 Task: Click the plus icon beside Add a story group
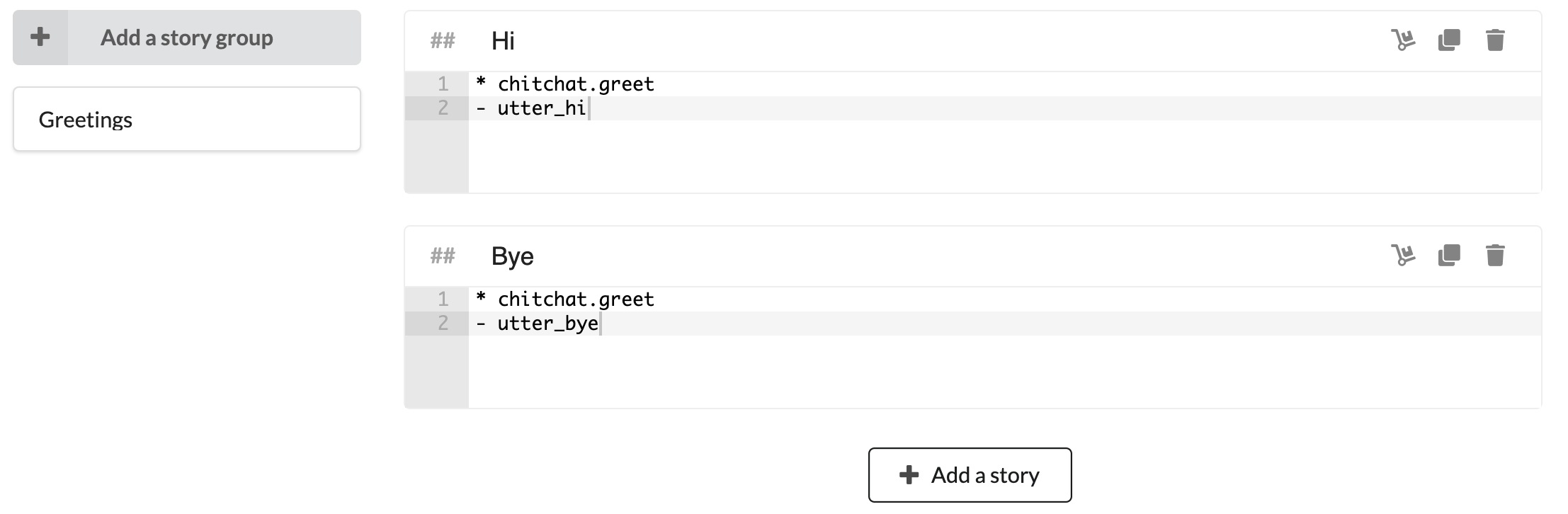coord(40,38)
